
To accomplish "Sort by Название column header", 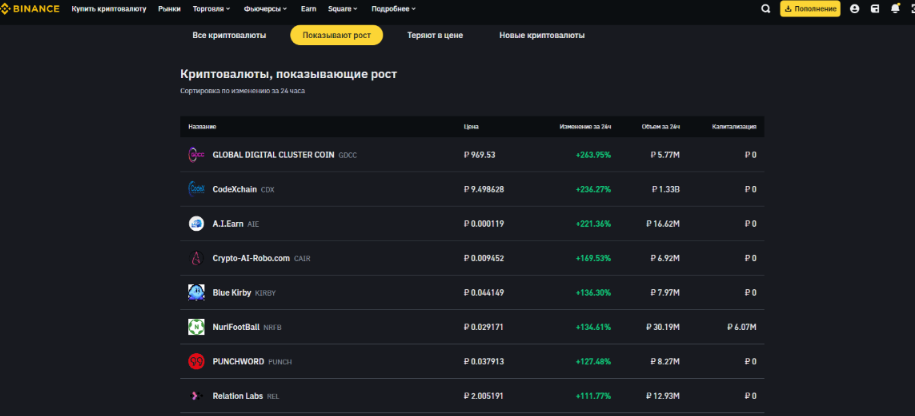I will pos(202,127).
